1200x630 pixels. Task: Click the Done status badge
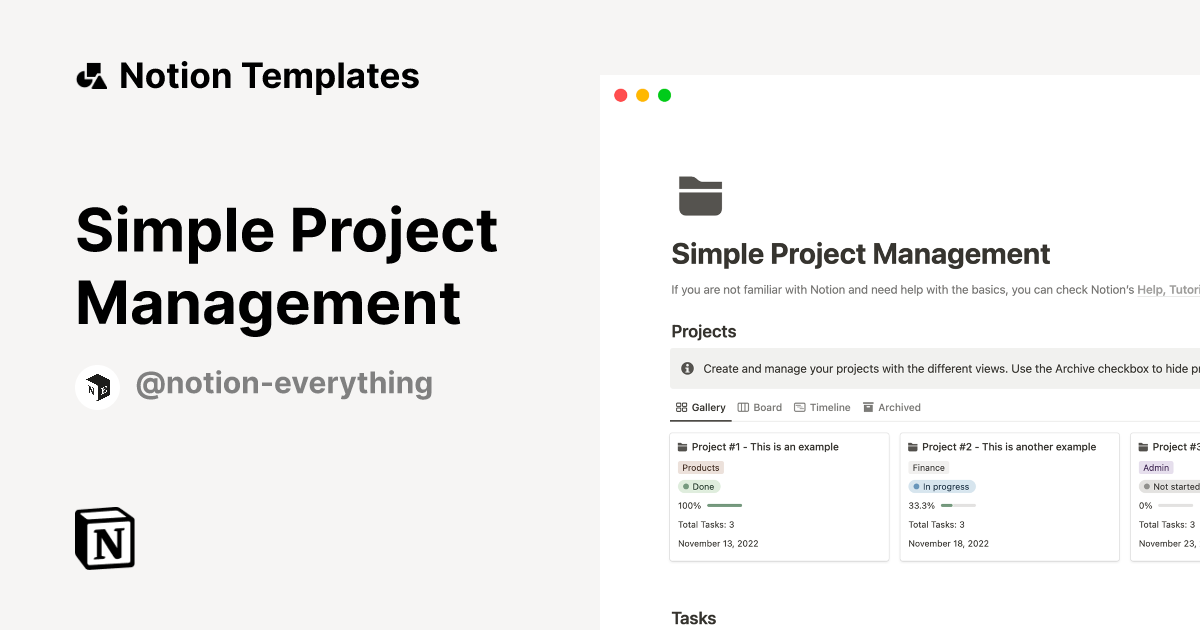(x=699, y=486)
